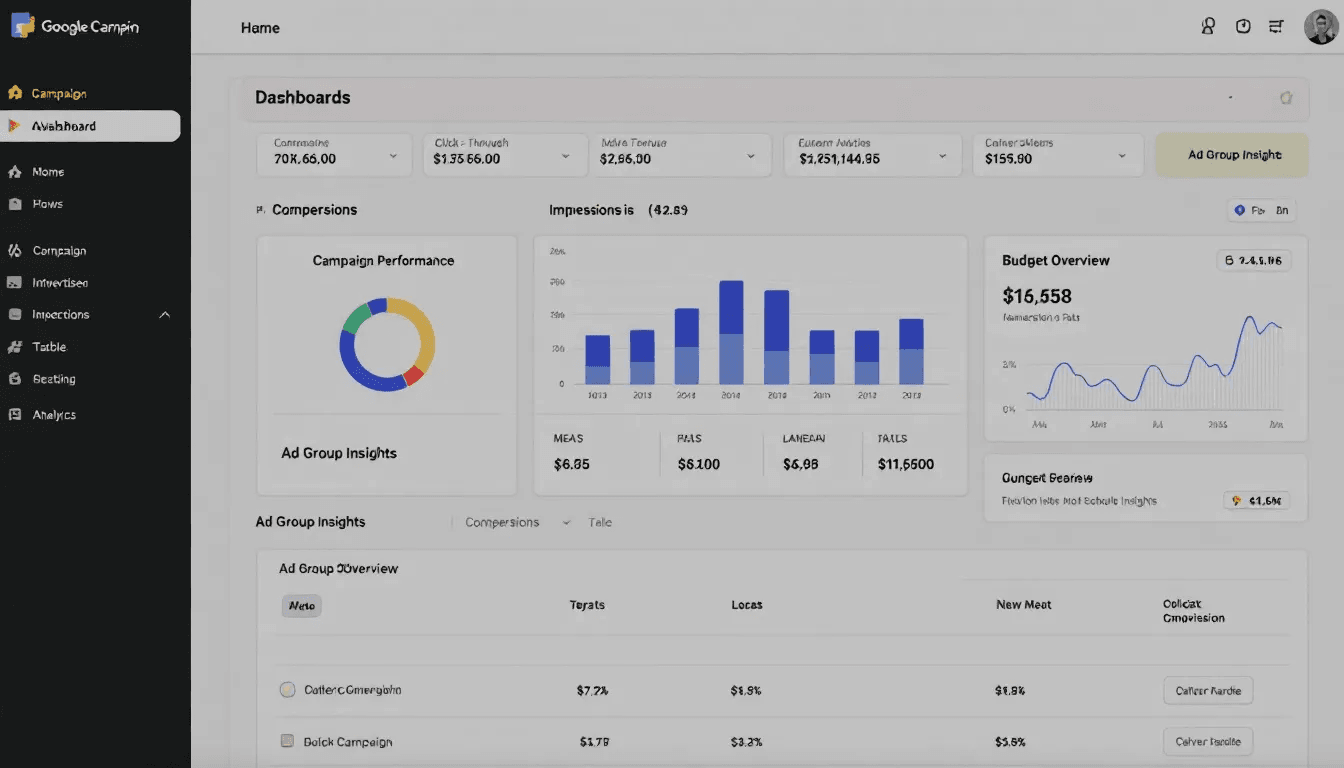Collapse the Inpections sidebar section
Screen dimensions: 1344x768
pos(165,315)
